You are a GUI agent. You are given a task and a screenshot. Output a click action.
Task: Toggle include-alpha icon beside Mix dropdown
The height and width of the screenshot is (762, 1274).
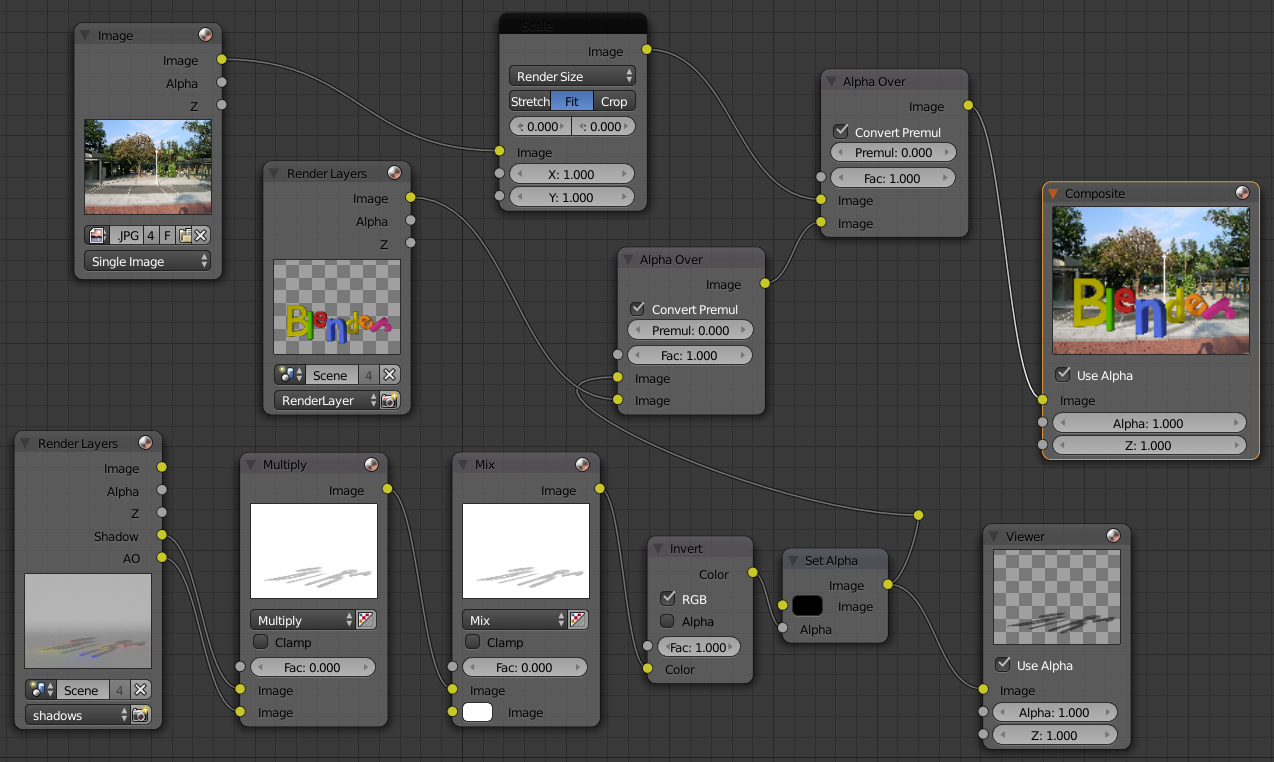click(578, 620)
